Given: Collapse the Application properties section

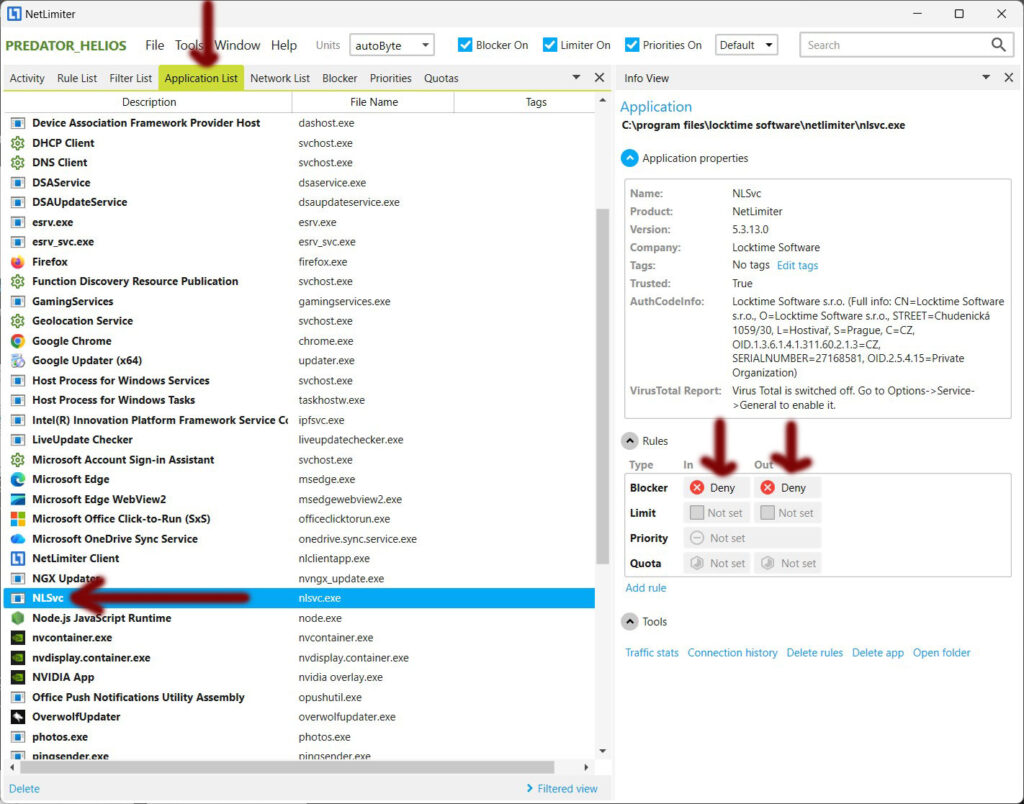Looking at the screenshot, I should (x=630, y=158).
